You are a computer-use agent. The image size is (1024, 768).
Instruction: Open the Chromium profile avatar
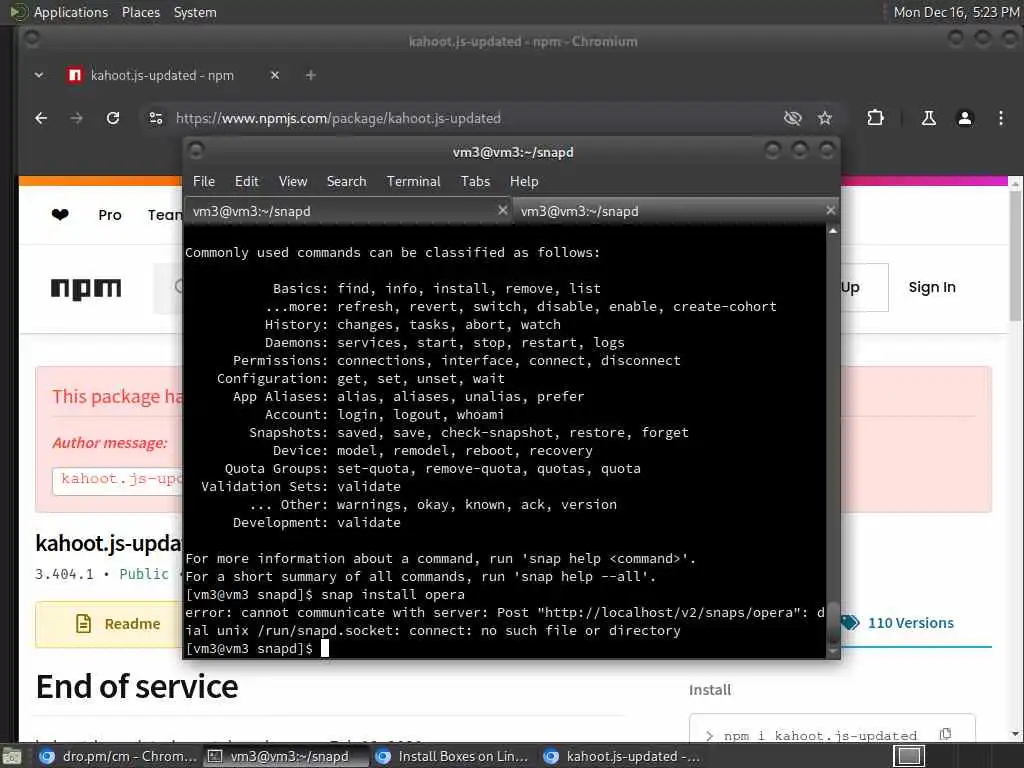[965, 118]
